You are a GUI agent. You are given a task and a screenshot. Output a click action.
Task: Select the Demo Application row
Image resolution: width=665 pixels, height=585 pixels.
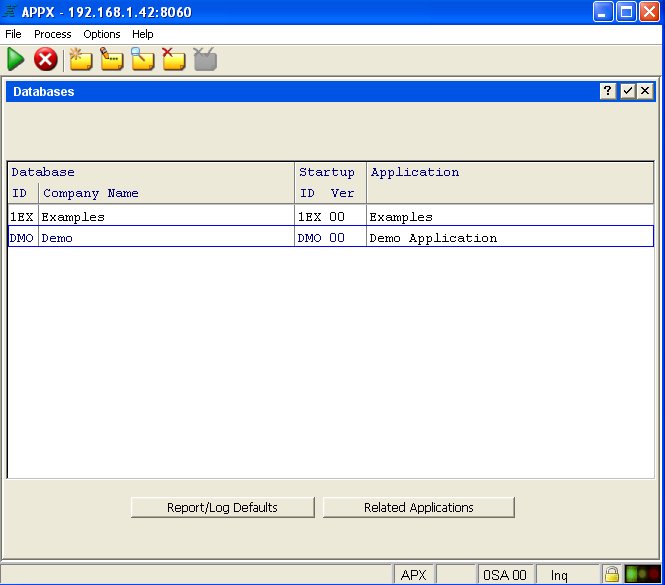(x=330, y=238)
